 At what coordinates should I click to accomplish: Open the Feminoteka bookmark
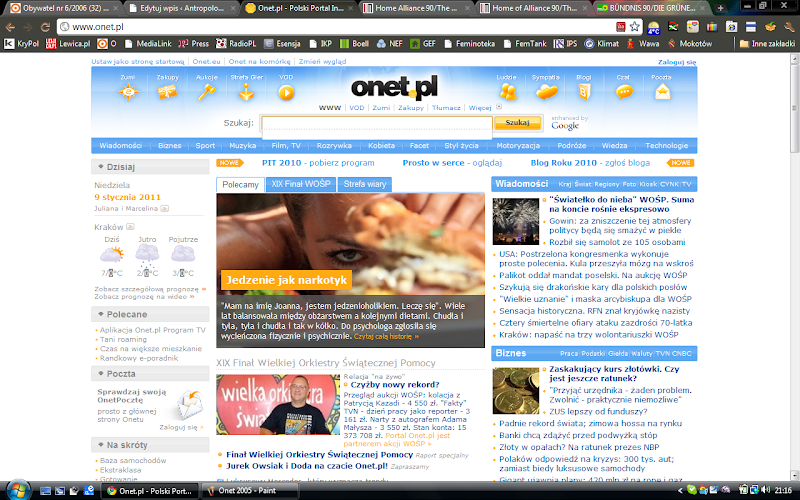tap(469, 44)
